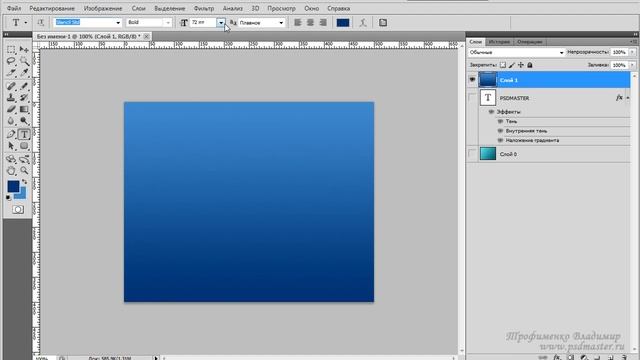The image size is (640, 360).
Task: Select the Rectangular Marquee tool
Action: tap(11, 49)
